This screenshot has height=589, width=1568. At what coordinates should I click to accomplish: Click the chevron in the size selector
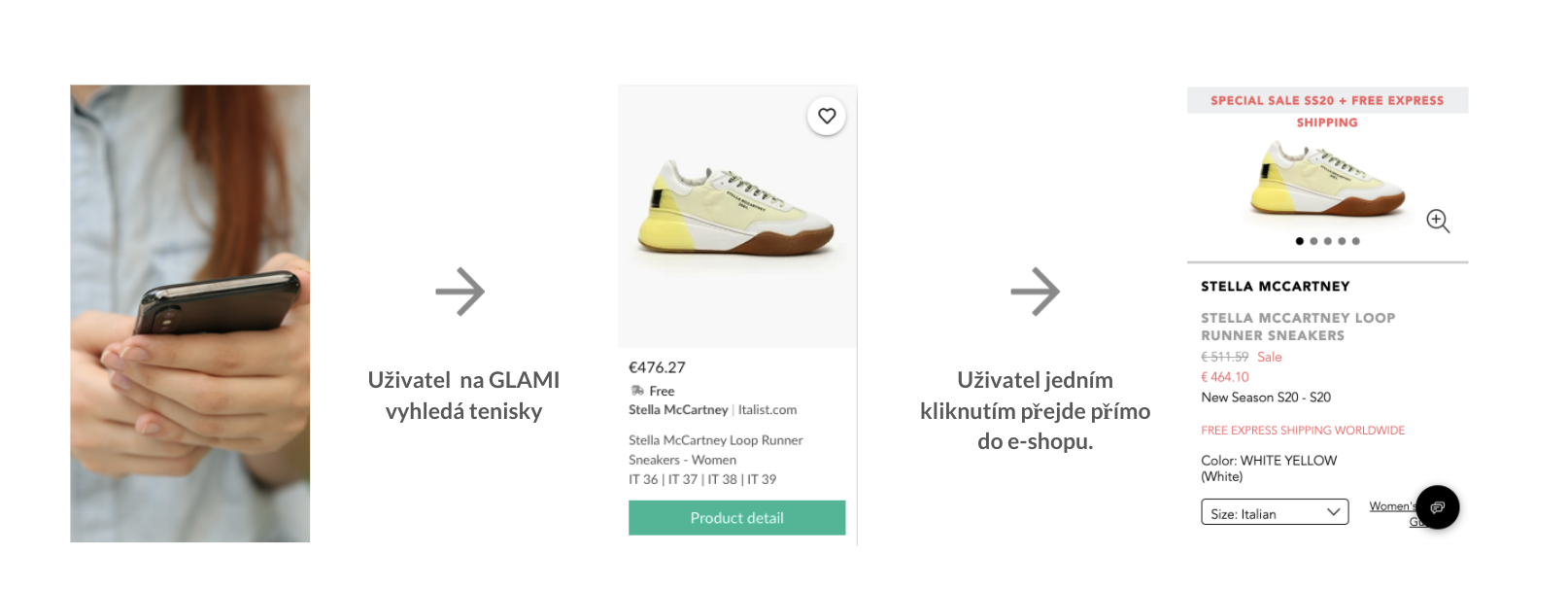coord(1334,512)
